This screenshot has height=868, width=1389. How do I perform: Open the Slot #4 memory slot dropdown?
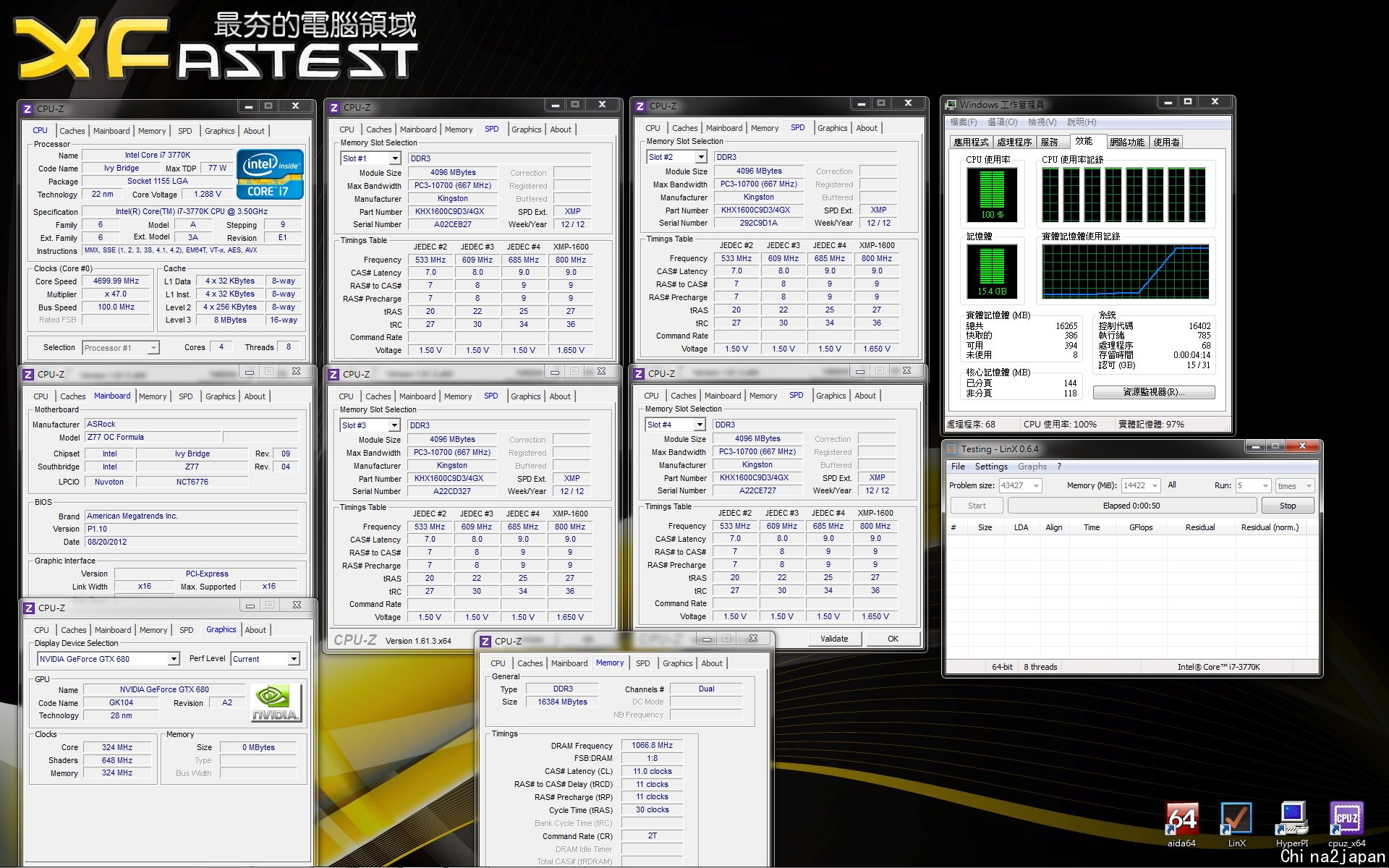[700, 425]
